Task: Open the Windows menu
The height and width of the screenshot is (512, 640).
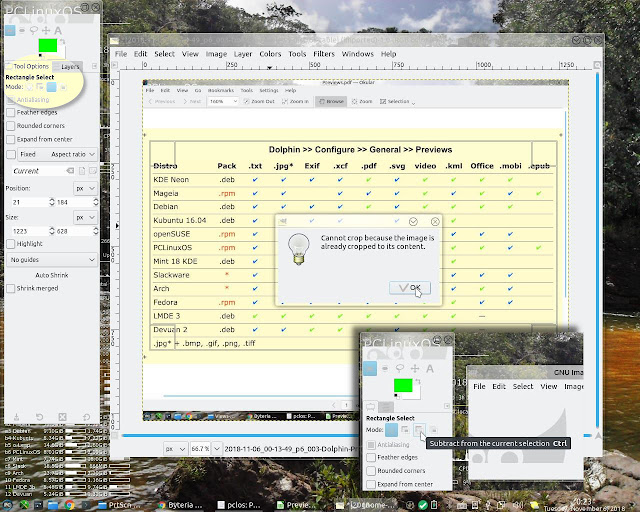Action: pyautogui.click(x=358, y=54)
